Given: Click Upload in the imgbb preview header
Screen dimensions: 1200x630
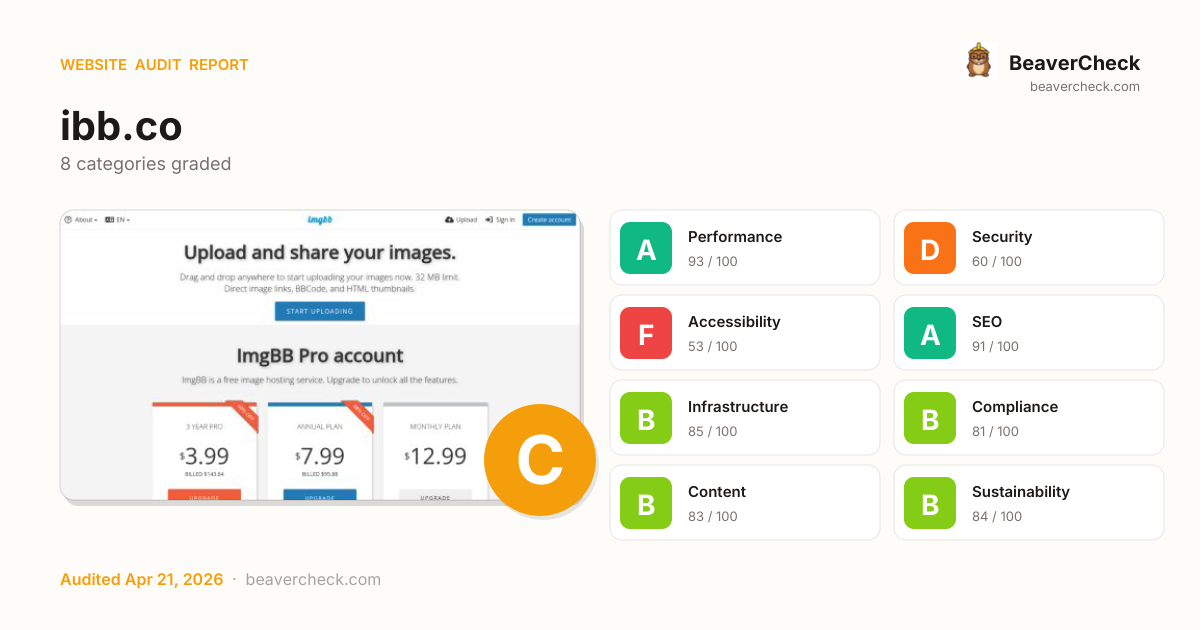Looking at the screenshot, I should coord(461,220).
